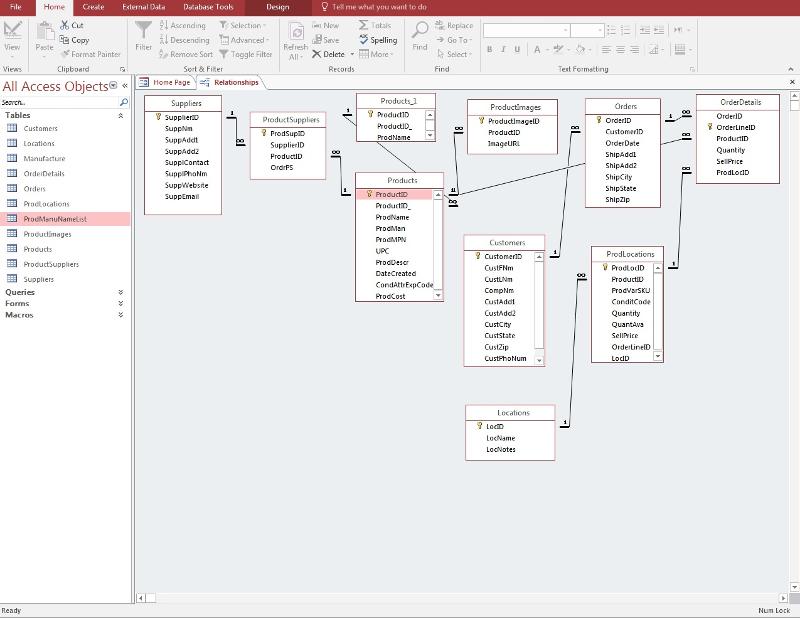Click the Spelling check icon
This screenshot has height=618, width=800.
363,40
